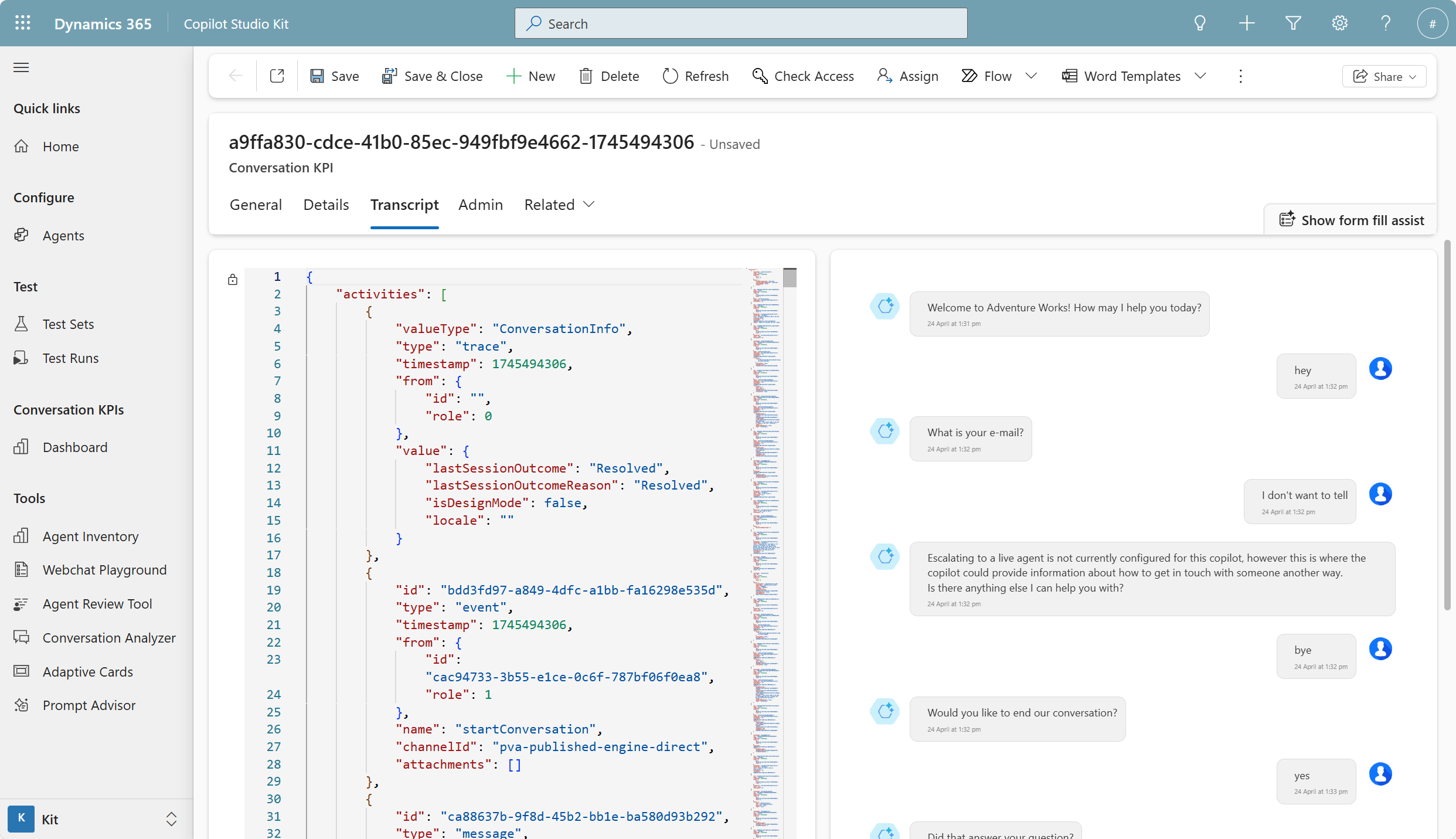Open the advanced filter funnel icon
Screen dimensions: 1456x839
click(x=1293, y=23)
